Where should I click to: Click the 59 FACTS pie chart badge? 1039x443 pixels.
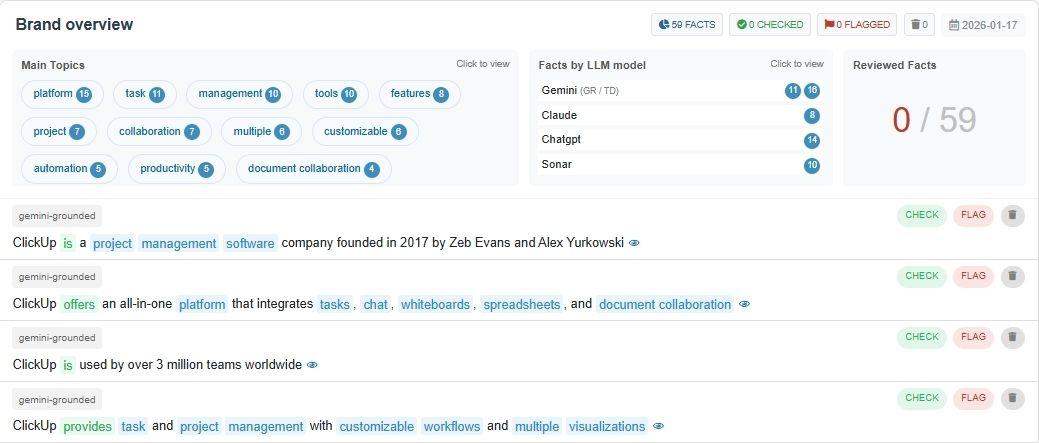coord(687,25)
